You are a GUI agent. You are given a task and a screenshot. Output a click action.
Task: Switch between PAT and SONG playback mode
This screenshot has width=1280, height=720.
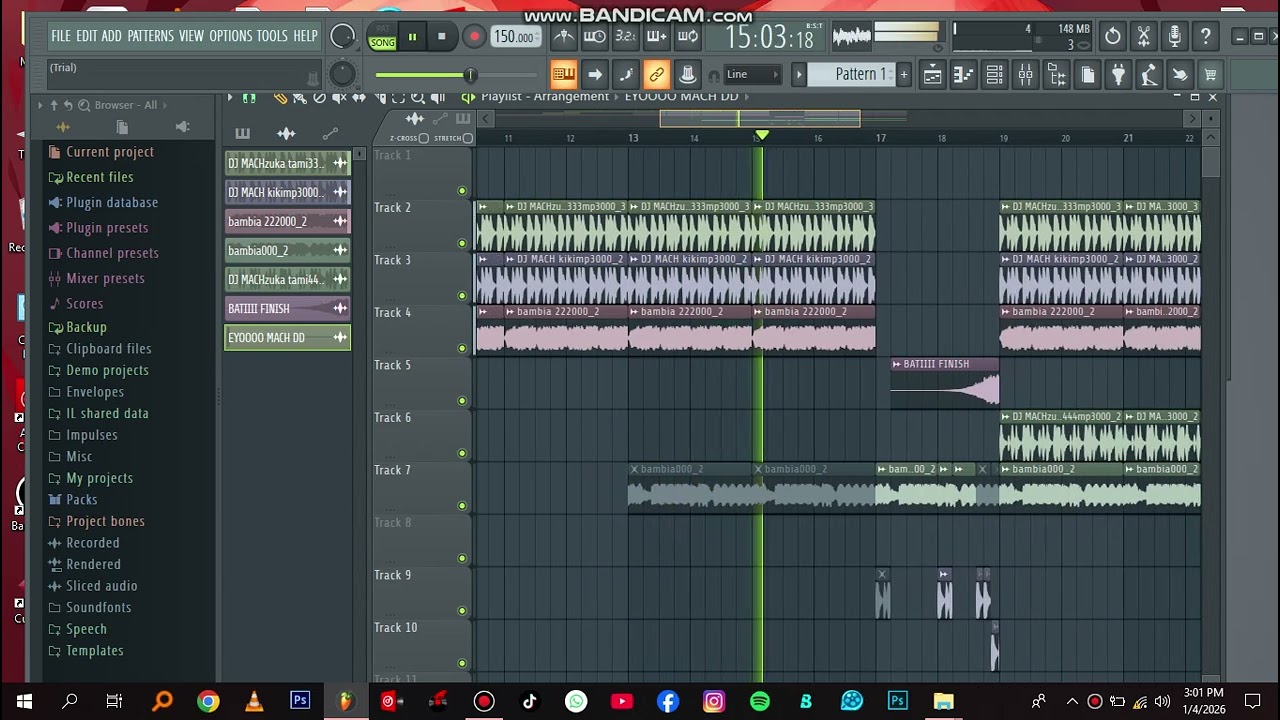point(382,37)
